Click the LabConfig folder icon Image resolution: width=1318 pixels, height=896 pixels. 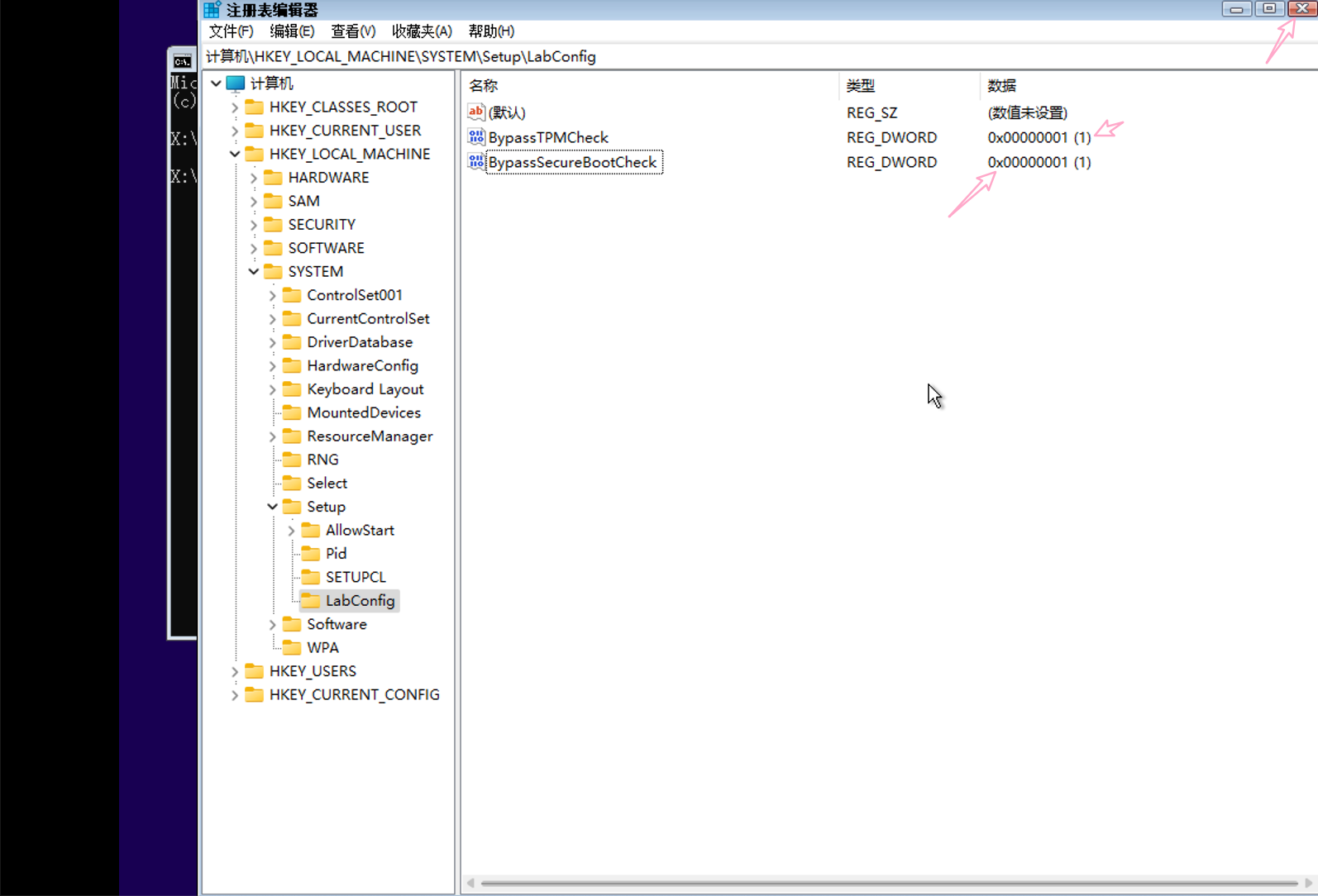click(311, 601)
